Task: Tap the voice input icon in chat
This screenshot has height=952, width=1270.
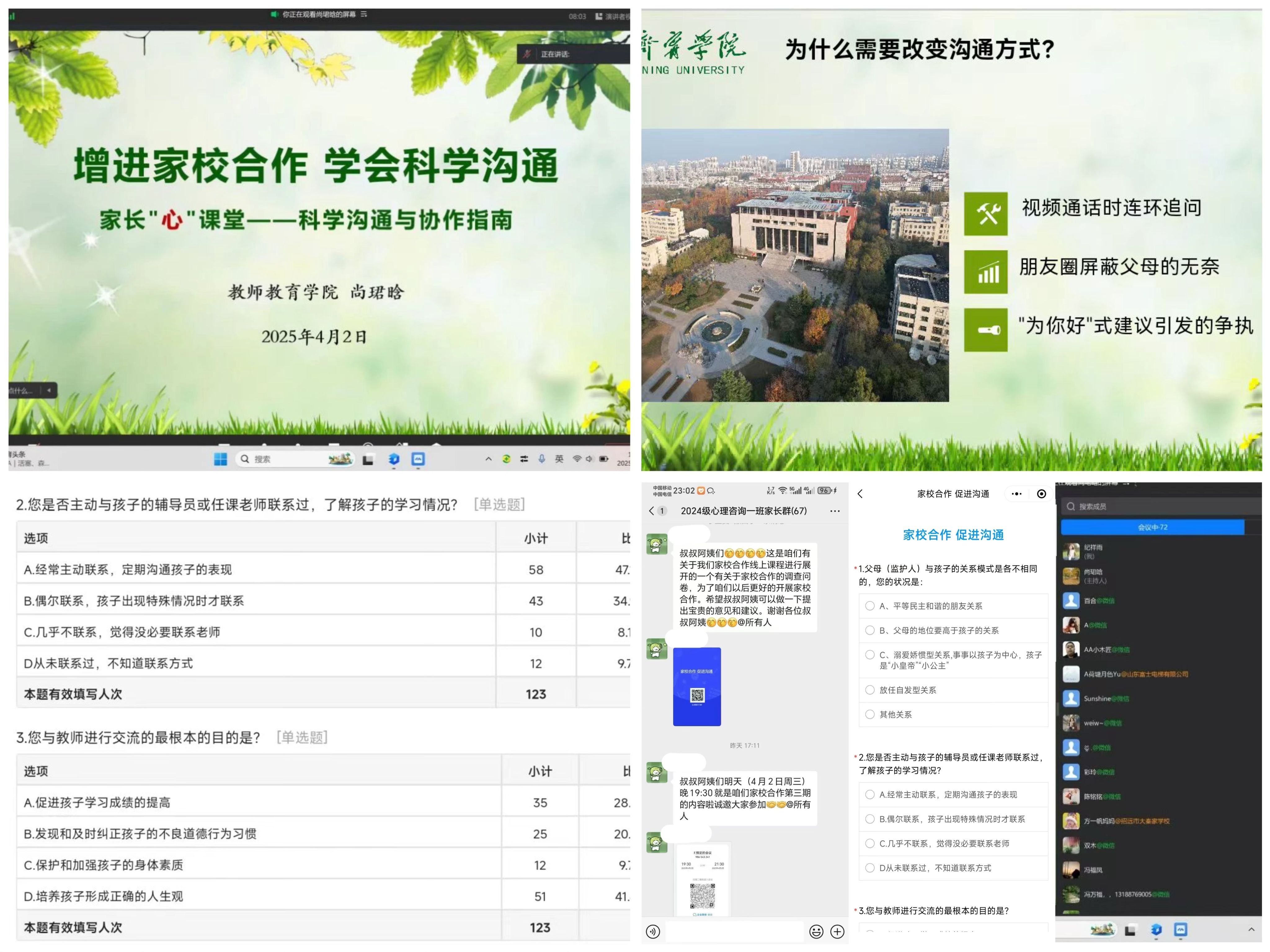Action: point(653,931)
